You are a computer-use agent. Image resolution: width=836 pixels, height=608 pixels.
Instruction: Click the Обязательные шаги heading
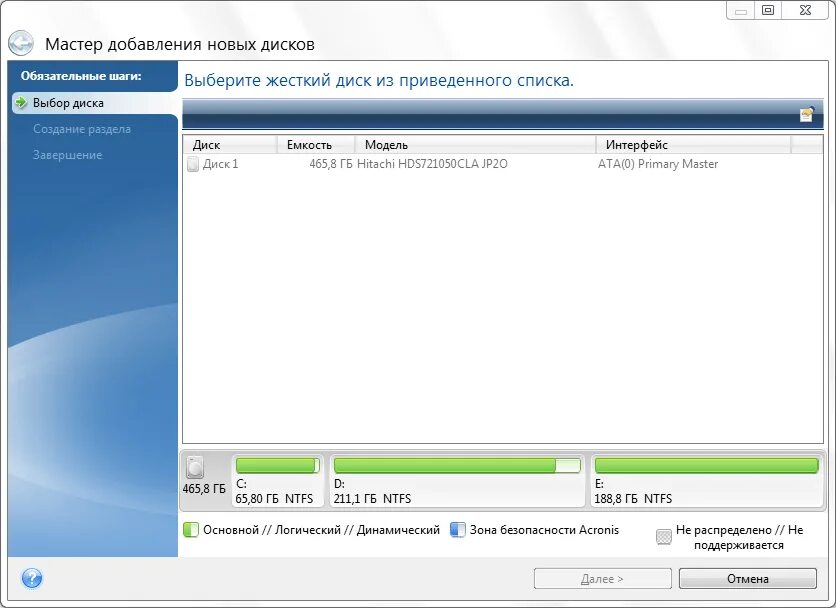click(x=81, y=76)
